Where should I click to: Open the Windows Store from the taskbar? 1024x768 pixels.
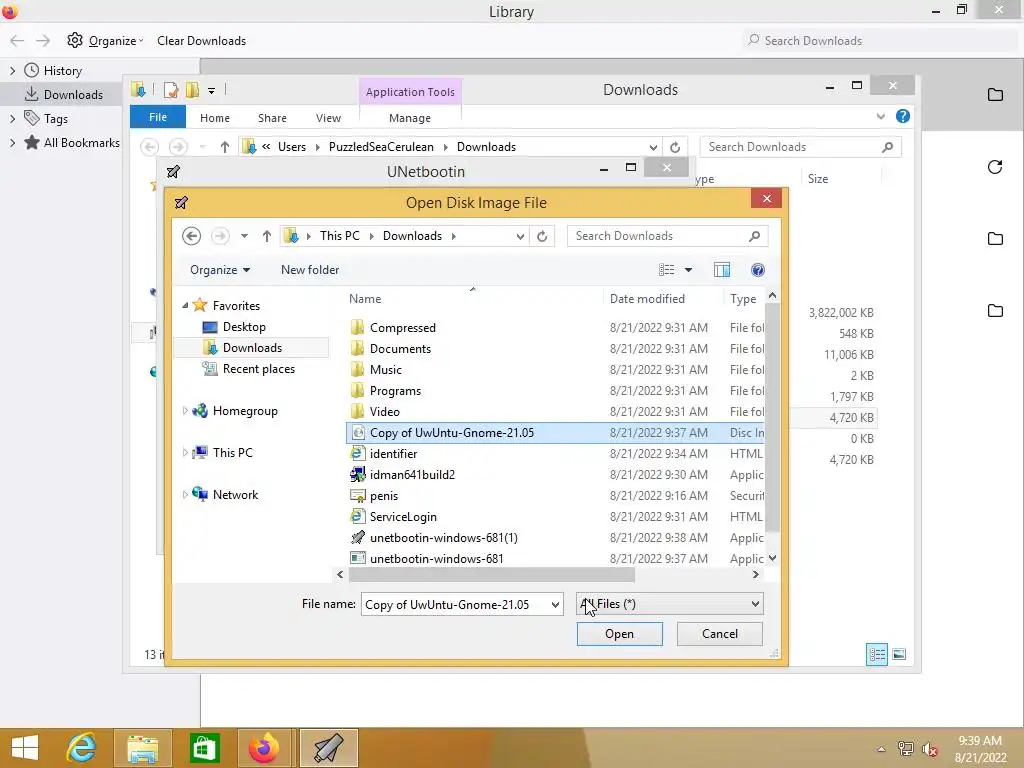(204, 748)
